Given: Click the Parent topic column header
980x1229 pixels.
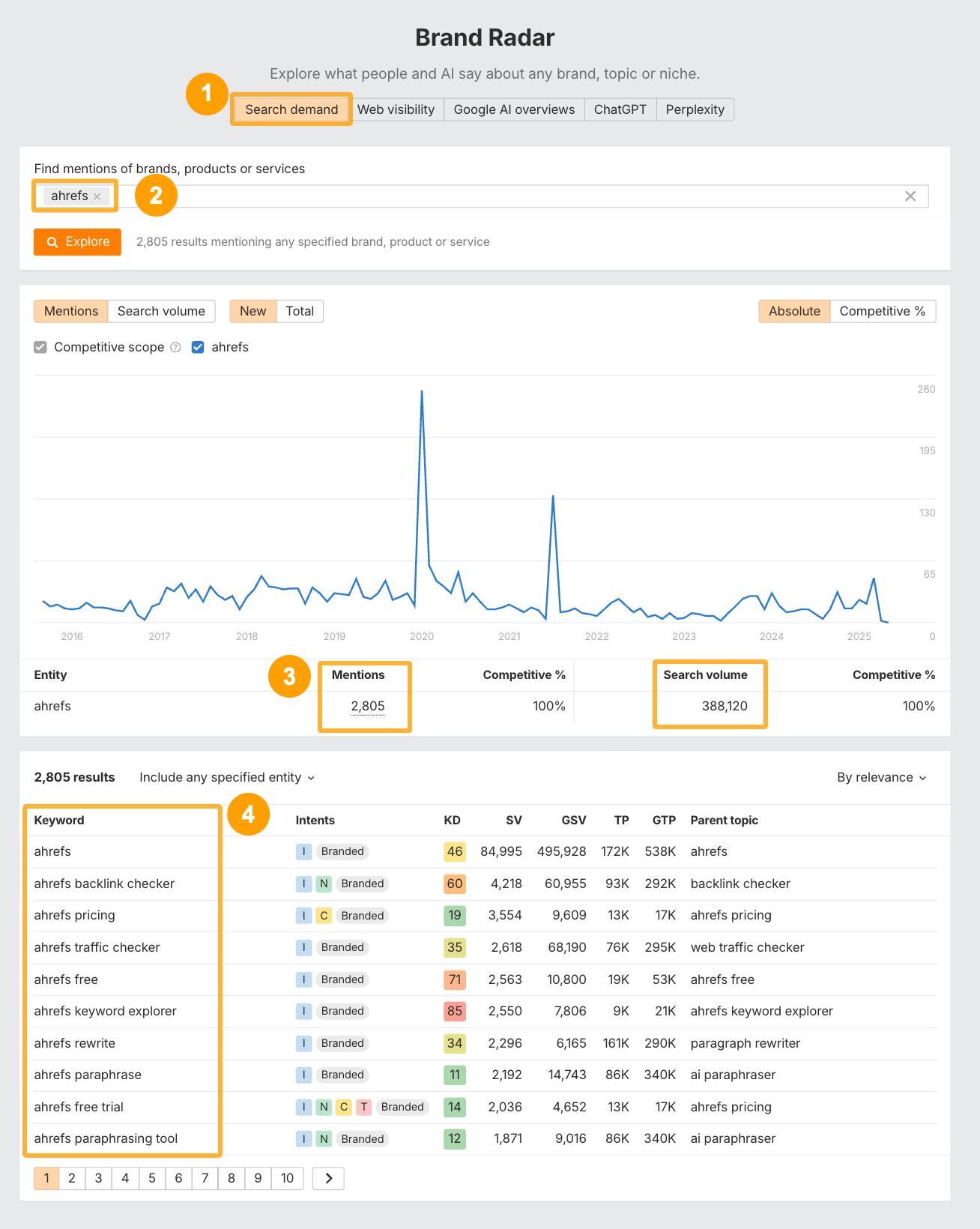Looking at the screenshot, I should (725, 820).
